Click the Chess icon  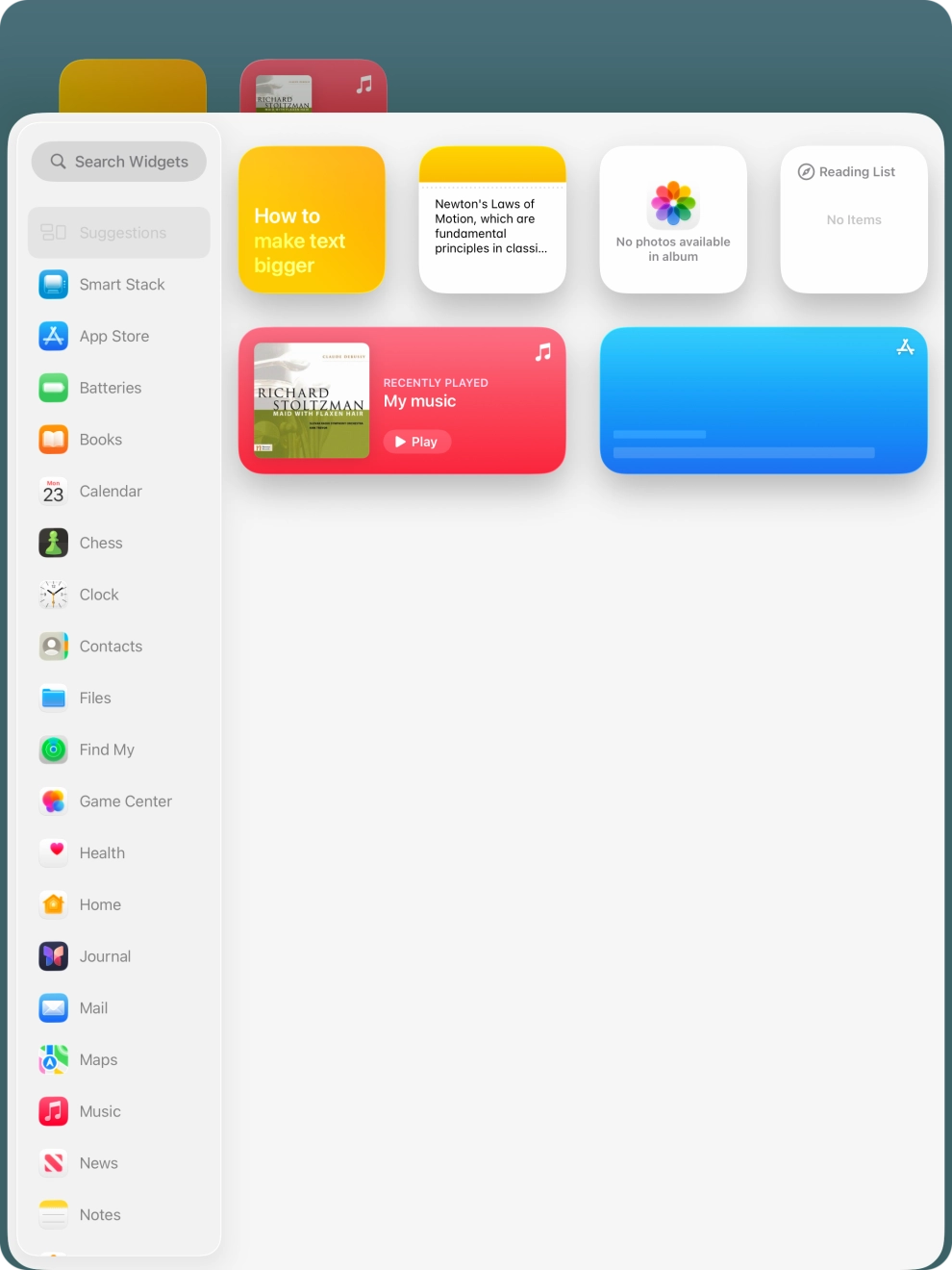[x=54, y=543]
